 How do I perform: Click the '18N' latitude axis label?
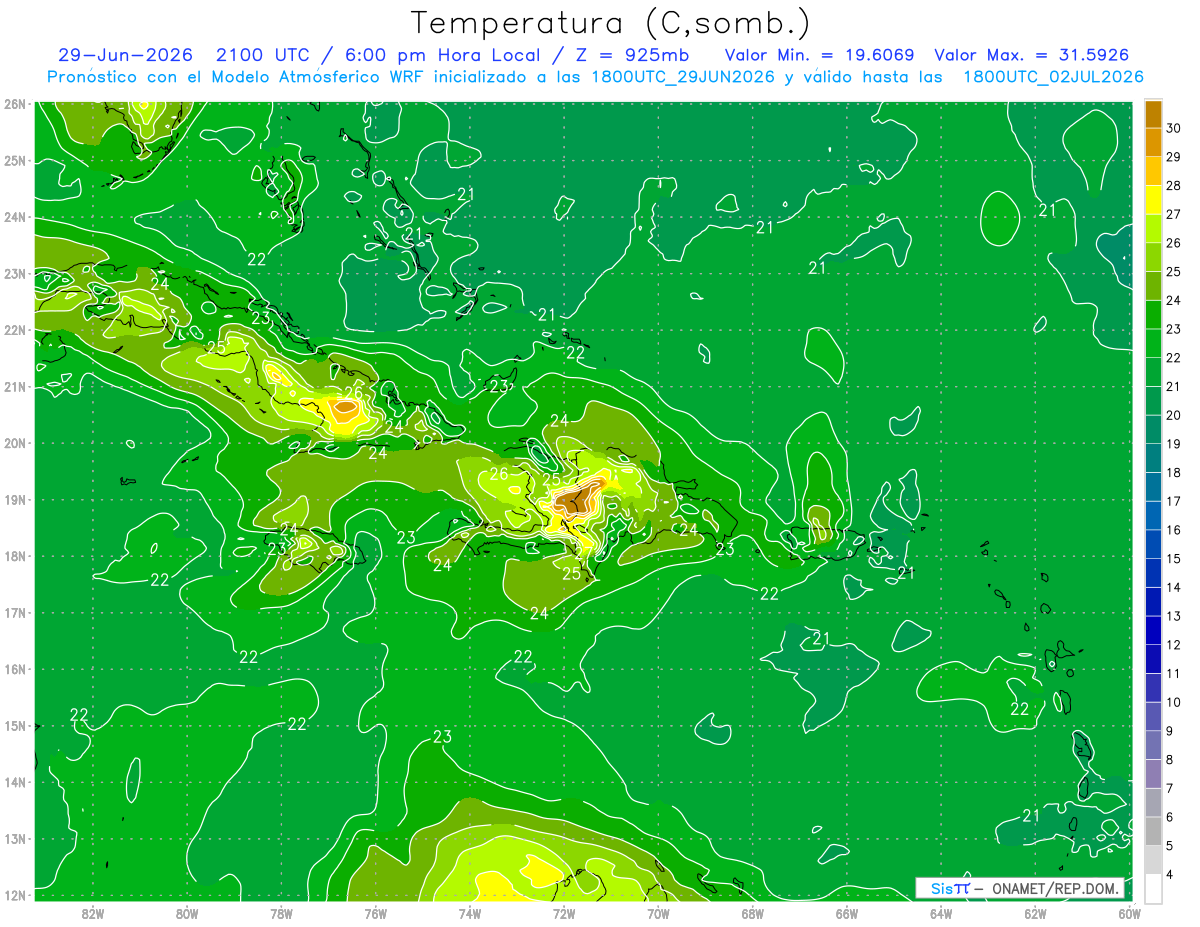coord(15,556)
